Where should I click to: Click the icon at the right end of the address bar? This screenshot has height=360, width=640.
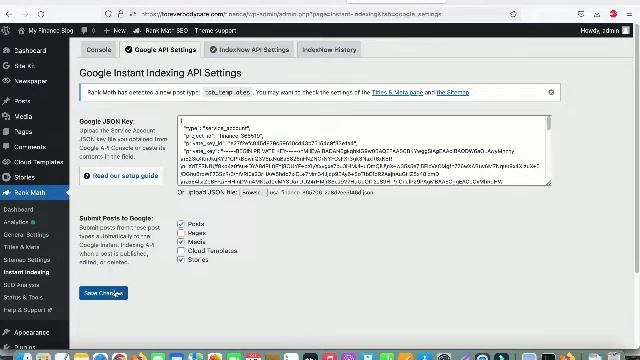pos(513,14)
